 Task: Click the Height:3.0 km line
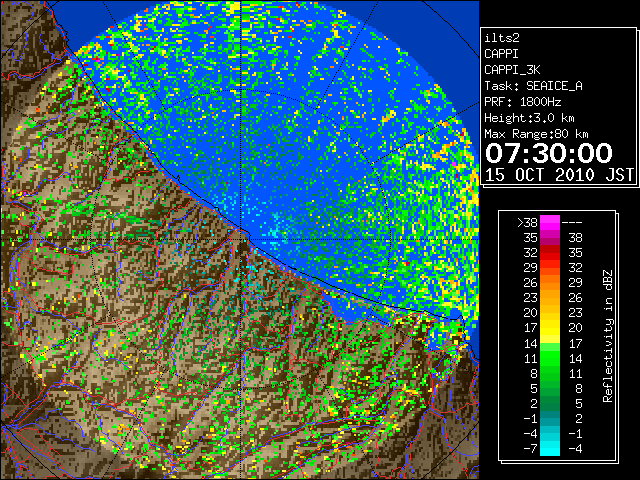529,118
